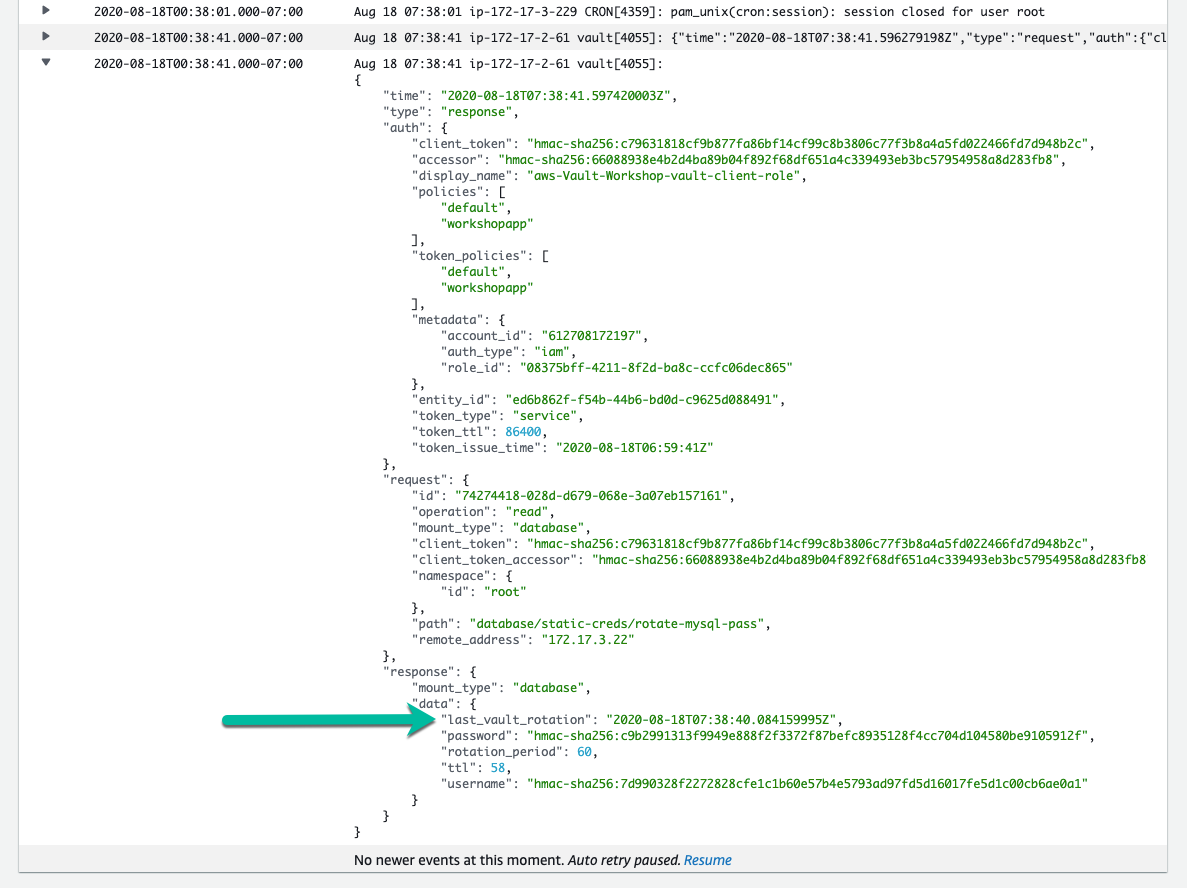Click the namespace id "root" value

tap(505, 592)
